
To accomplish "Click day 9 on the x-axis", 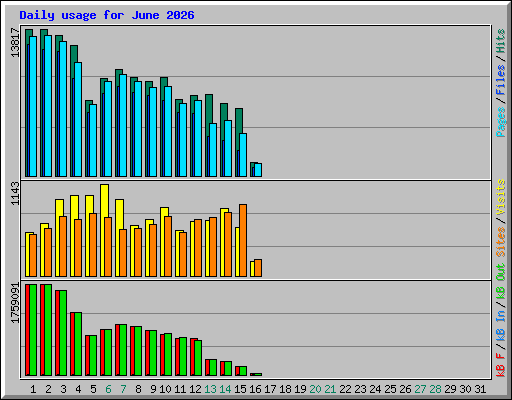I will pyautogui.click(x=153, y=389).
